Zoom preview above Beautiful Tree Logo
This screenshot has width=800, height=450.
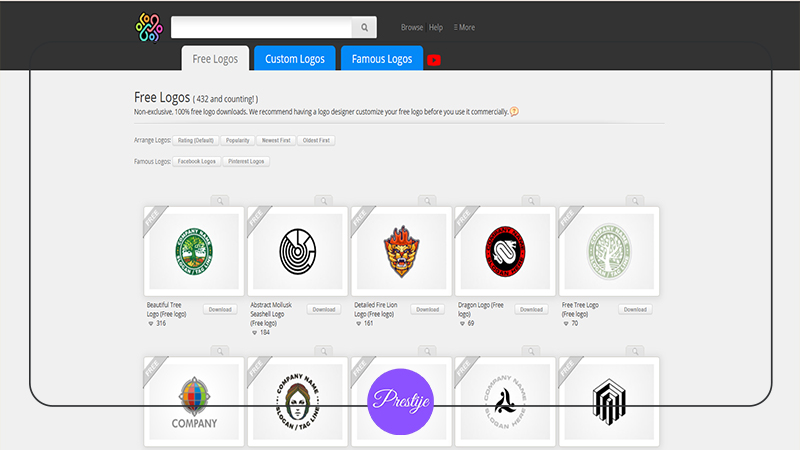coord(220,201)
